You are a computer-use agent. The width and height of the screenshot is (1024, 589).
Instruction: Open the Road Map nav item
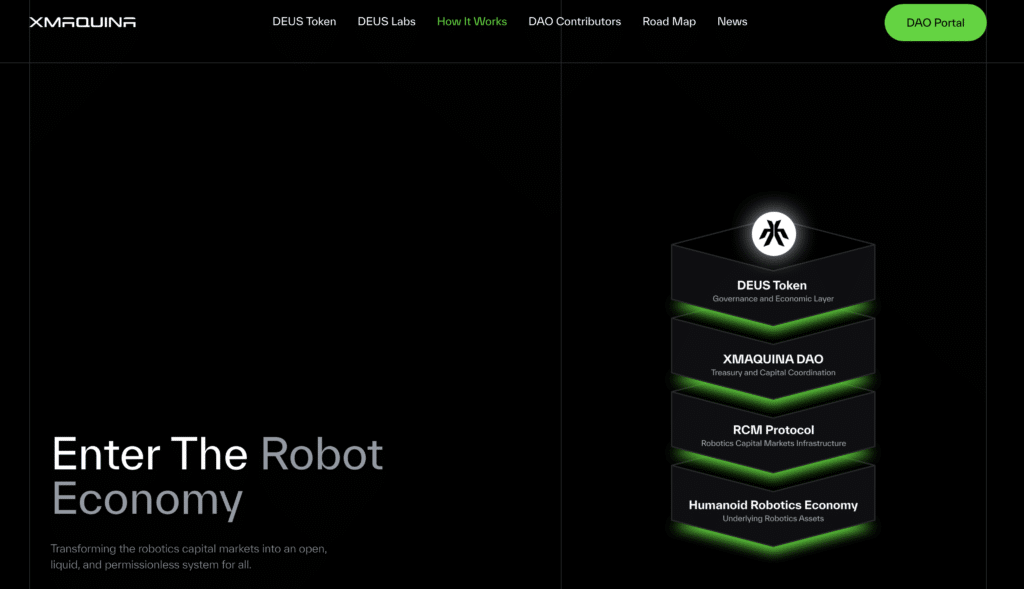pyautogui.click(x=669, y=22)
